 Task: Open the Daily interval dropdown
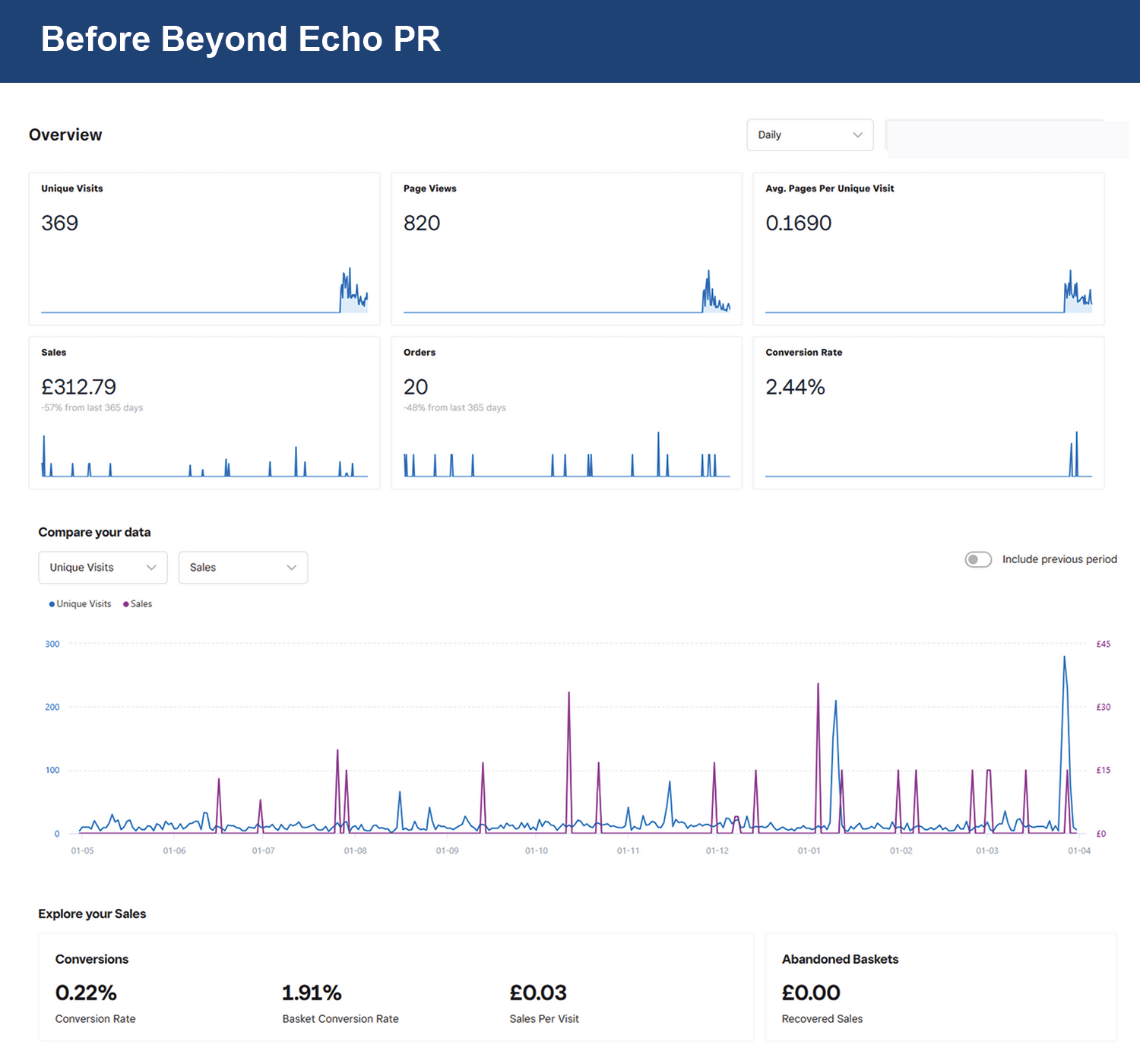(809, 135)
